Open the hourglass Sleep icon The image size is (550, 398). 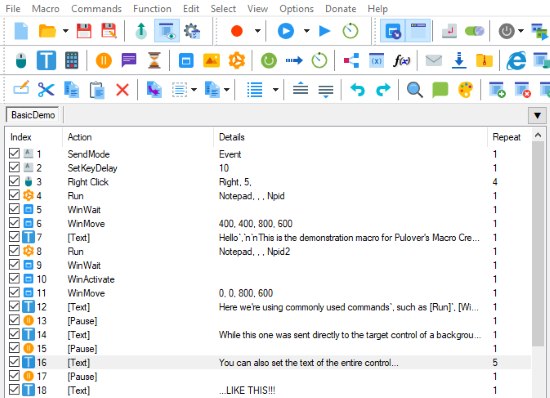154,60
